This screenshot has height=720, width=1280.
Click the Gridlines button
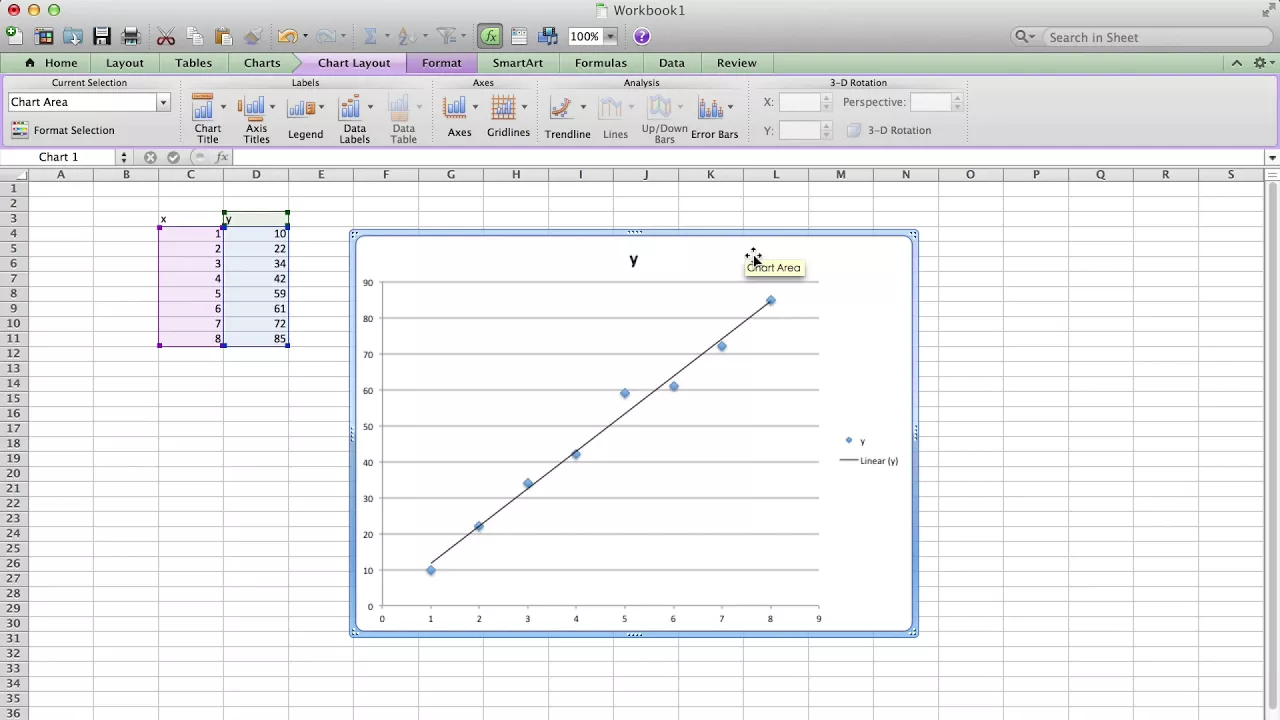tap(508, 118)
